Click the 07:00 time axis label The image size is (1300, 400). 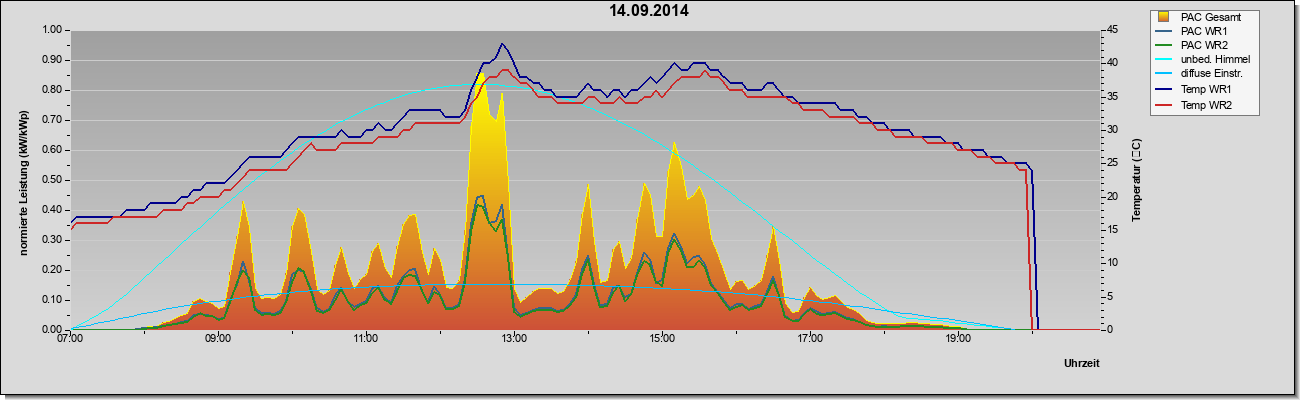click(70, 339)
